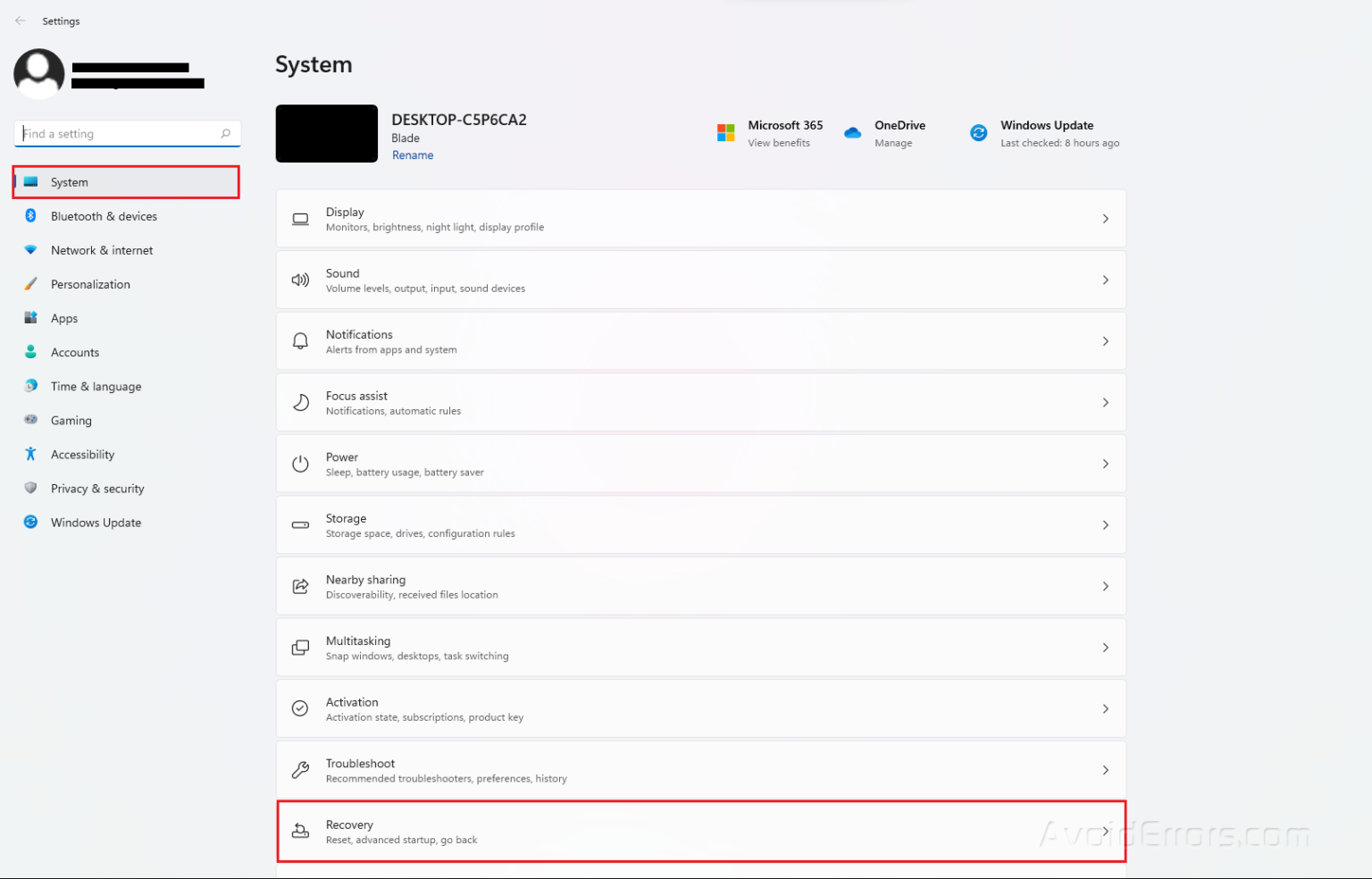Open View benefits under Microsoft 365
Viewport: 1372px width, 879px height.
point(780,143)
